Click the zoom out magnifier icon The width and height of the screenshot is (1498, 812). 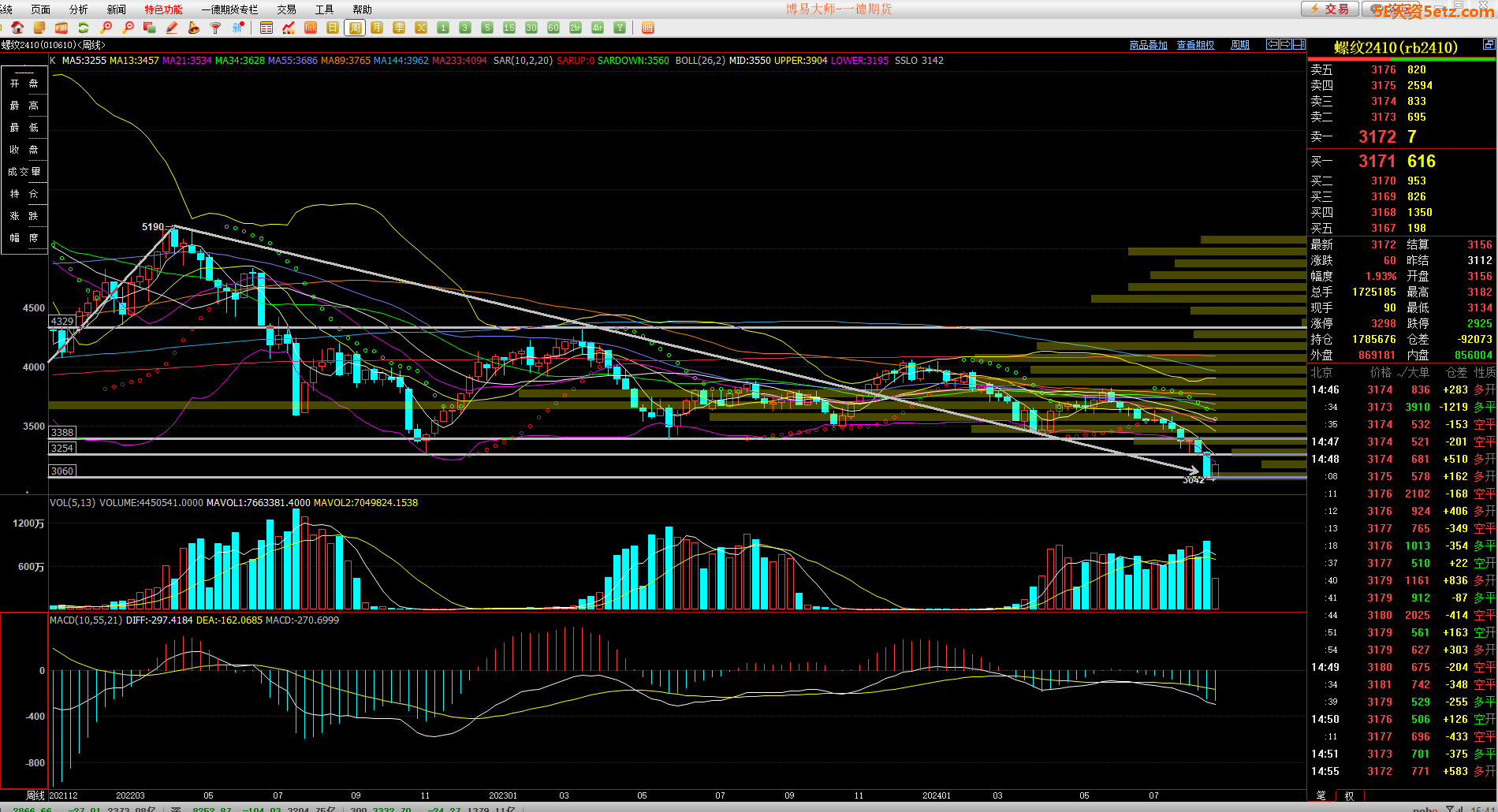128,28
